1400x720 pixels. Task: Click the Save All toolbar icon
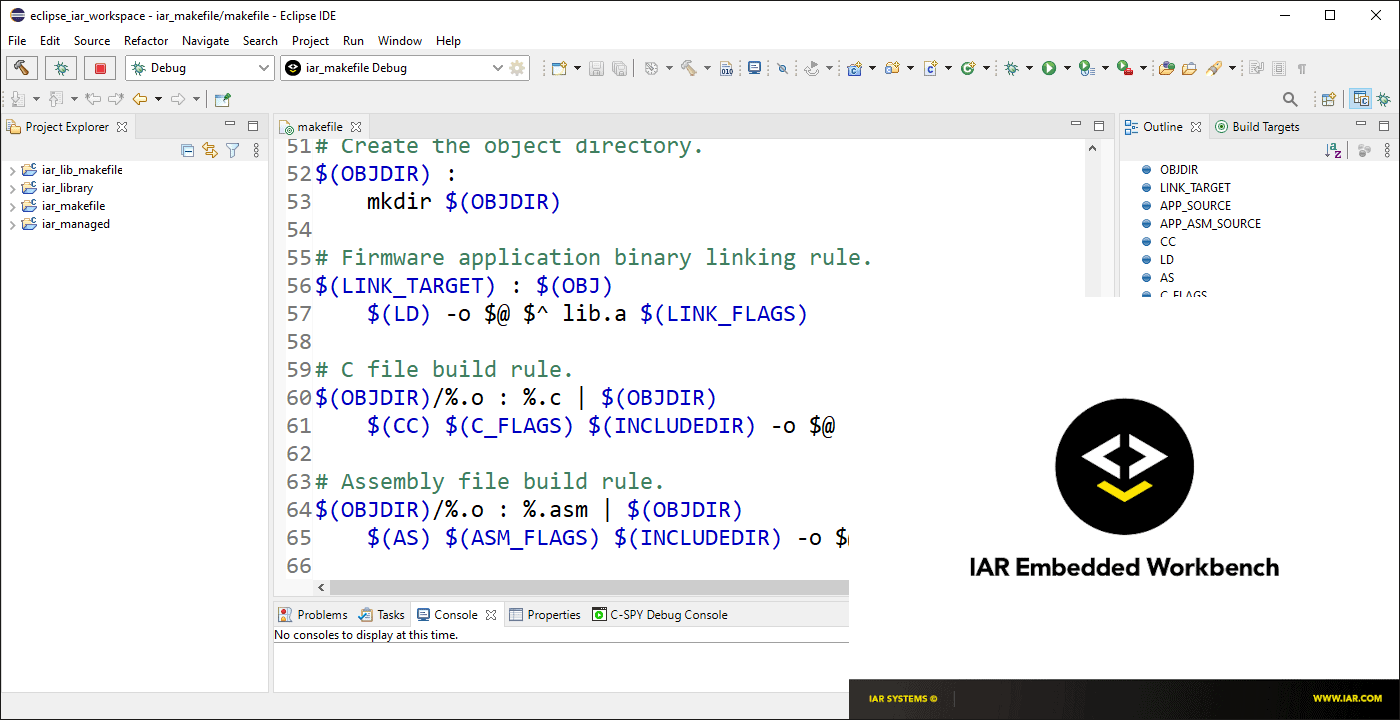[x=619, y=68]
